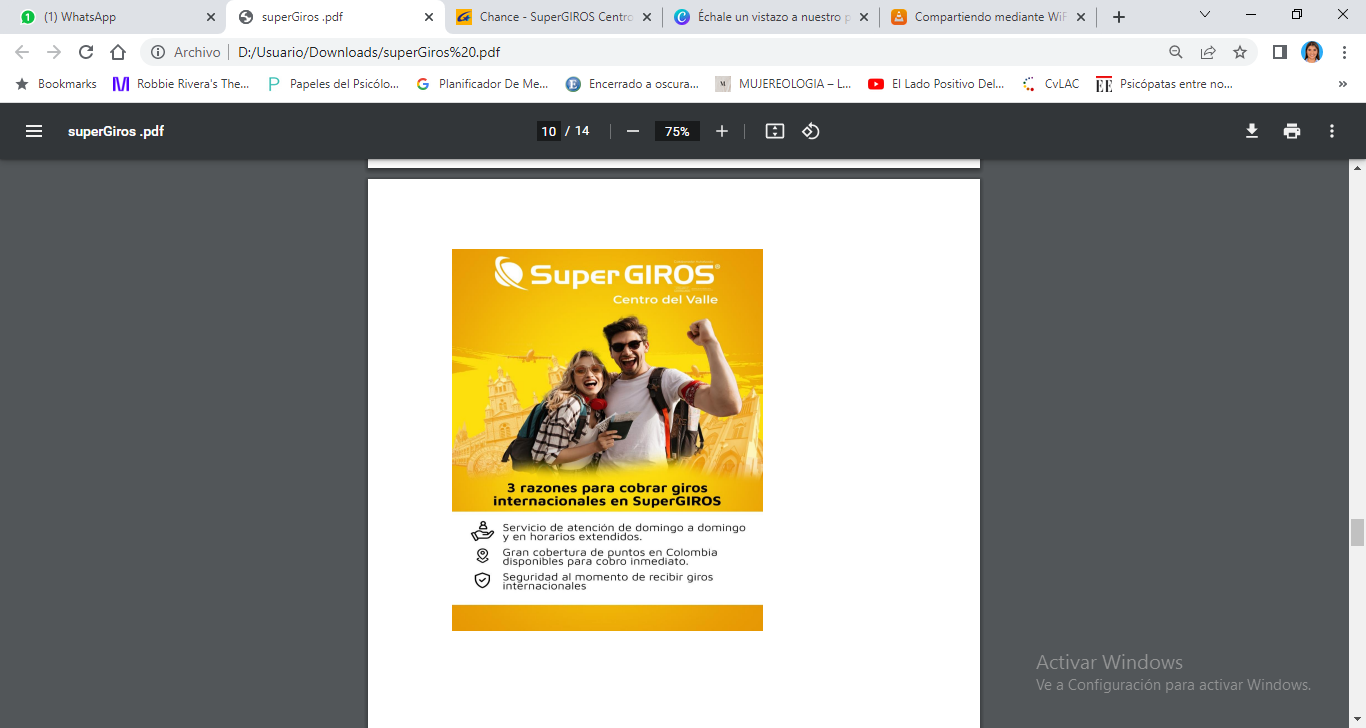Viewport: 1366px width, 728px height.
Task: Open the CvLAC bookmark
Action: point(1051,84)
